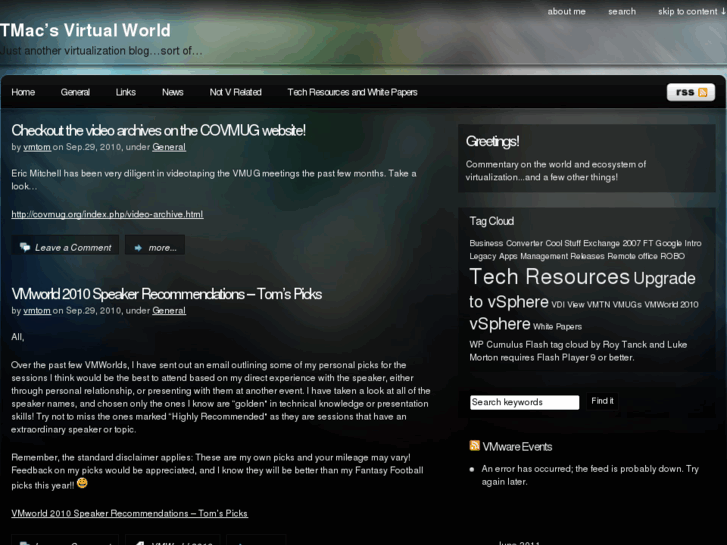The width and height of the screenshot is (727, 545).
Task: Open Tech Resources and White Papers menu
Action: pyautogui.click(x=352, y=92)
